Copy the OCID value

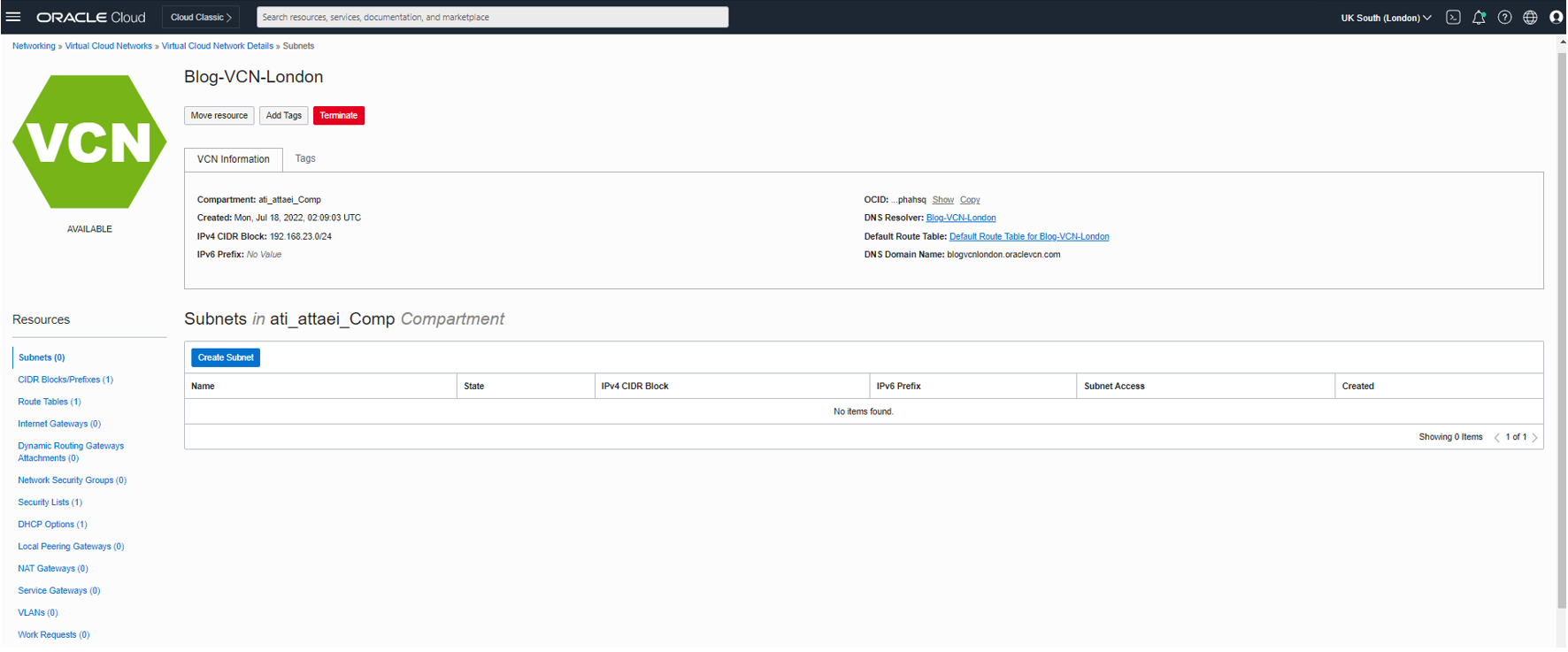click(970, 200)
